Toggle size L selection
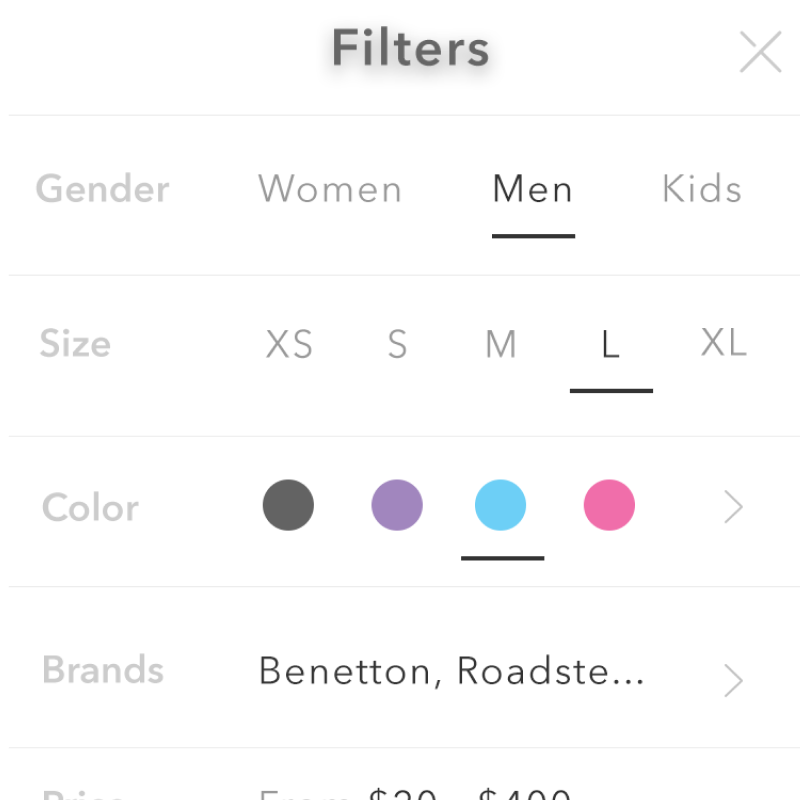 click(610, 345)
